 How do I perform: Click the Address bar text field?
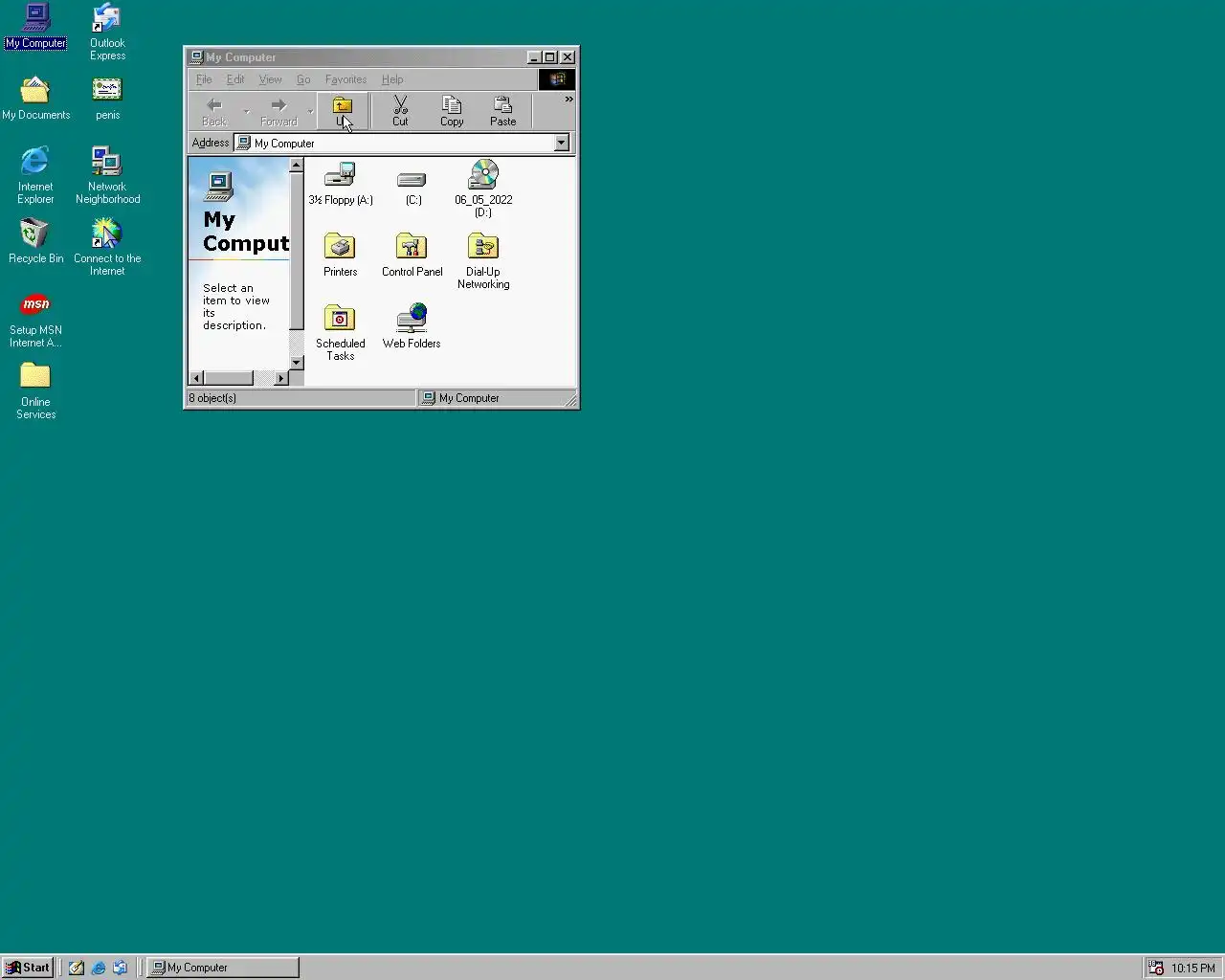(394, 143)
